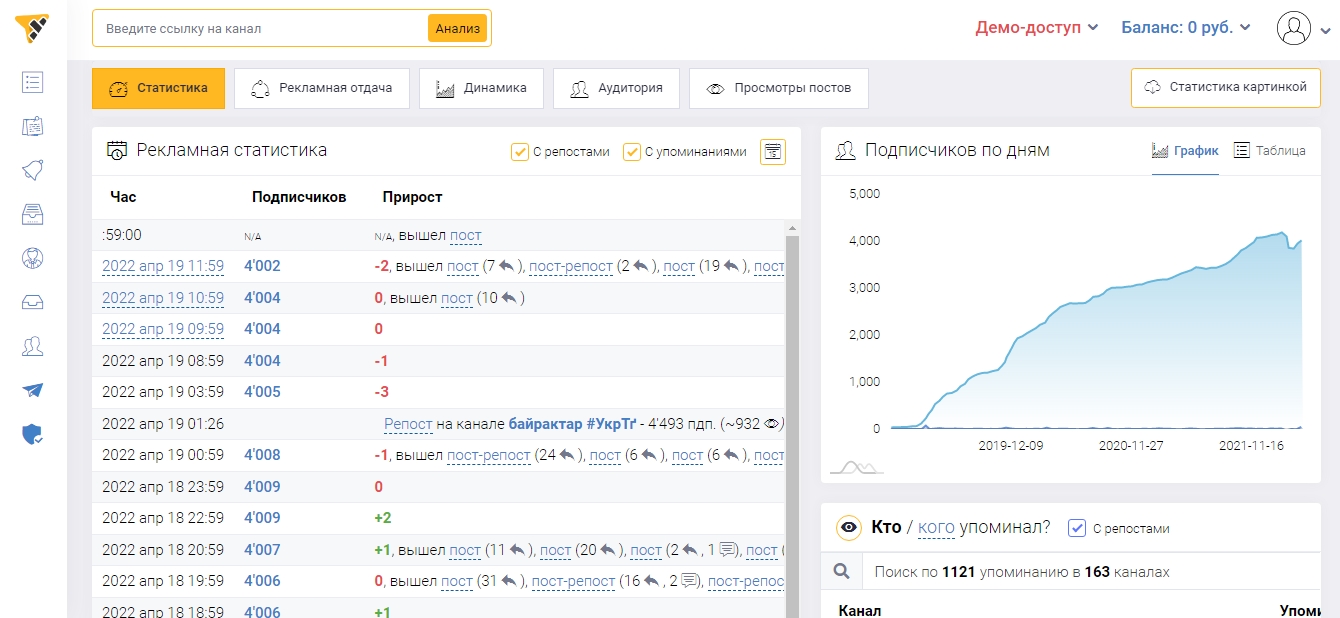Open the 2022 апр 19 11:59 link

[163, 266]
